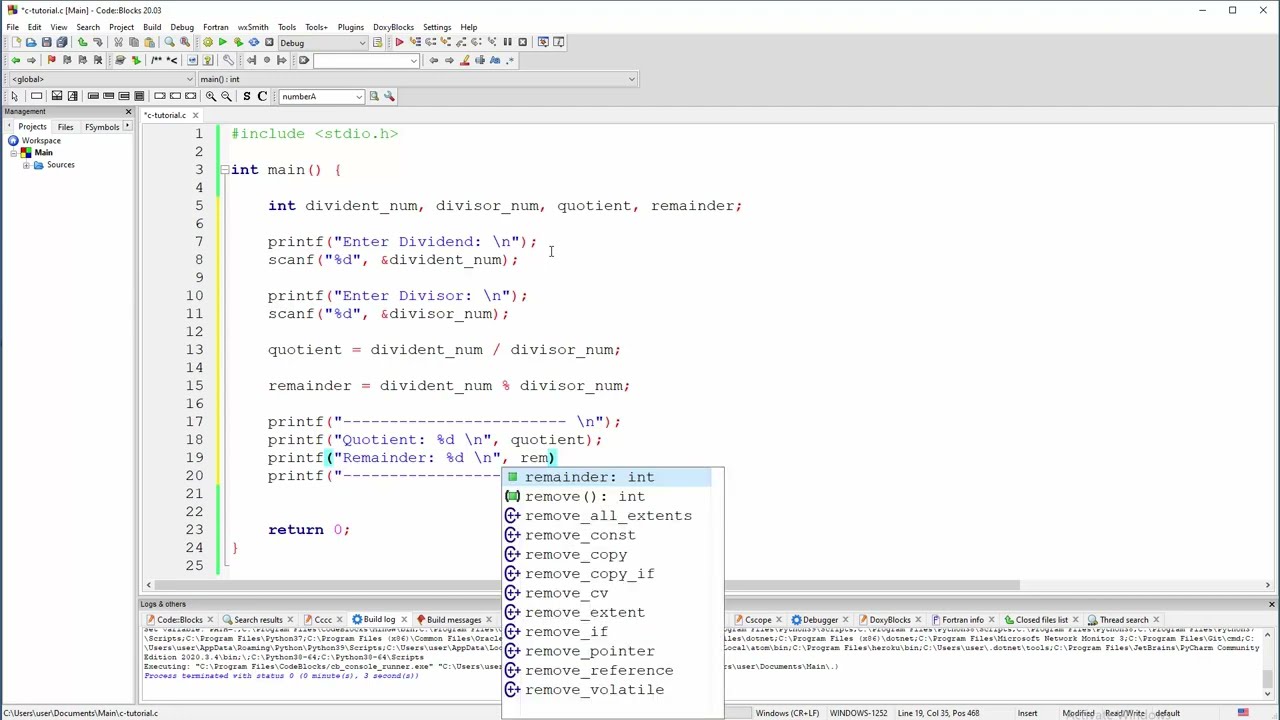This screenshot has height=720, width=1280.
Task: Open the Build menu
Action: tap(152, 27)
